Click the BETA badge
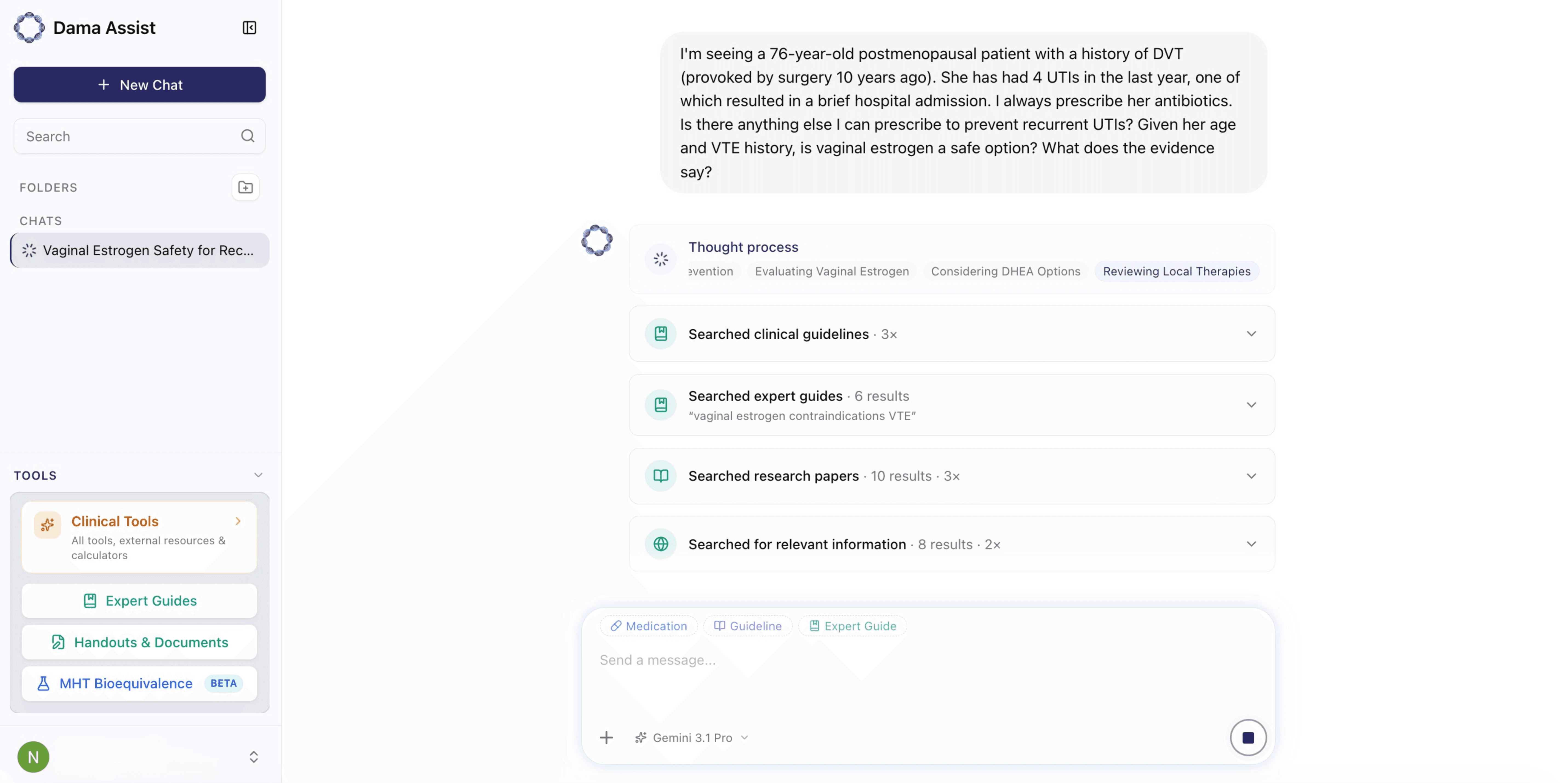 [x=223, y=684]
